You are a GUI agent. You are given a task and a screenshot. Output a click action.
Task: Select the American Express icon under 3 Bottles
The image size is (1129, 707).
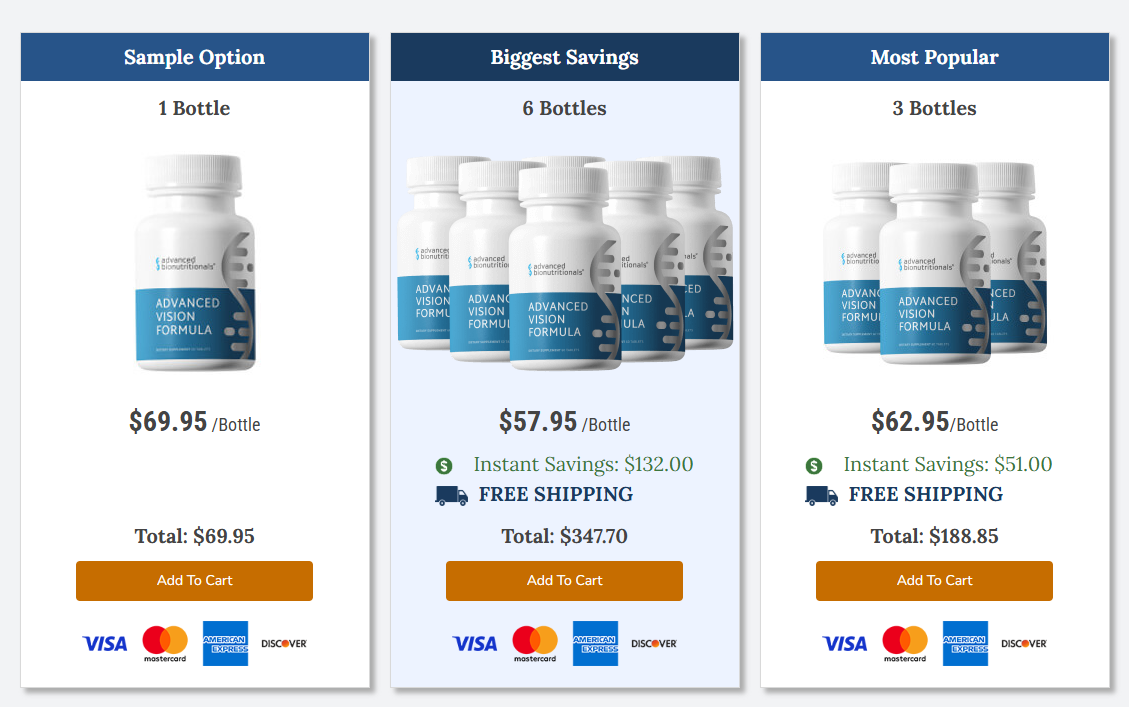[x=965, y=642]
